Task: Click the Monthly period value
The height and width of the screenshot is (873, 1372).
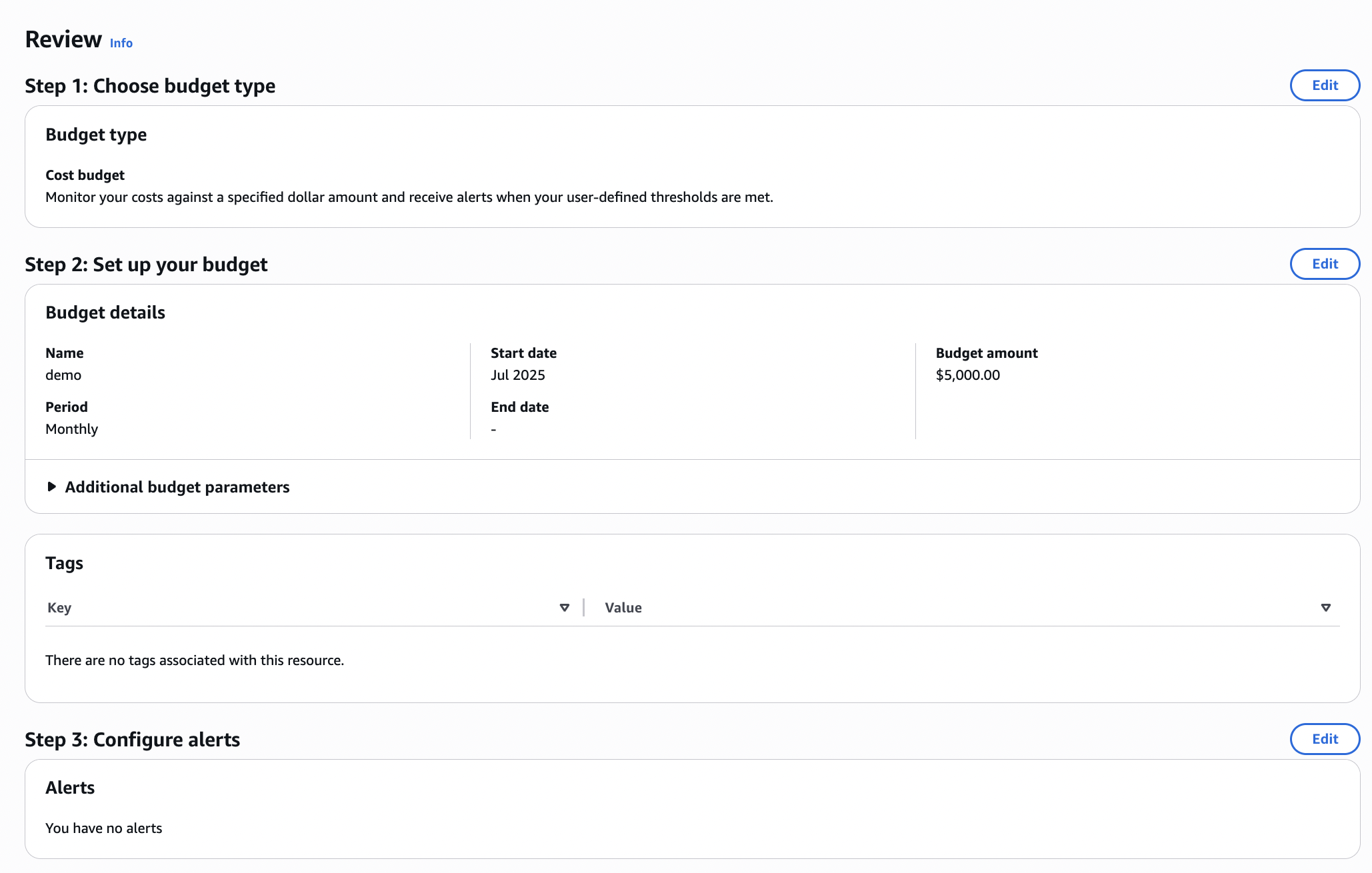Action: point(71,429)
